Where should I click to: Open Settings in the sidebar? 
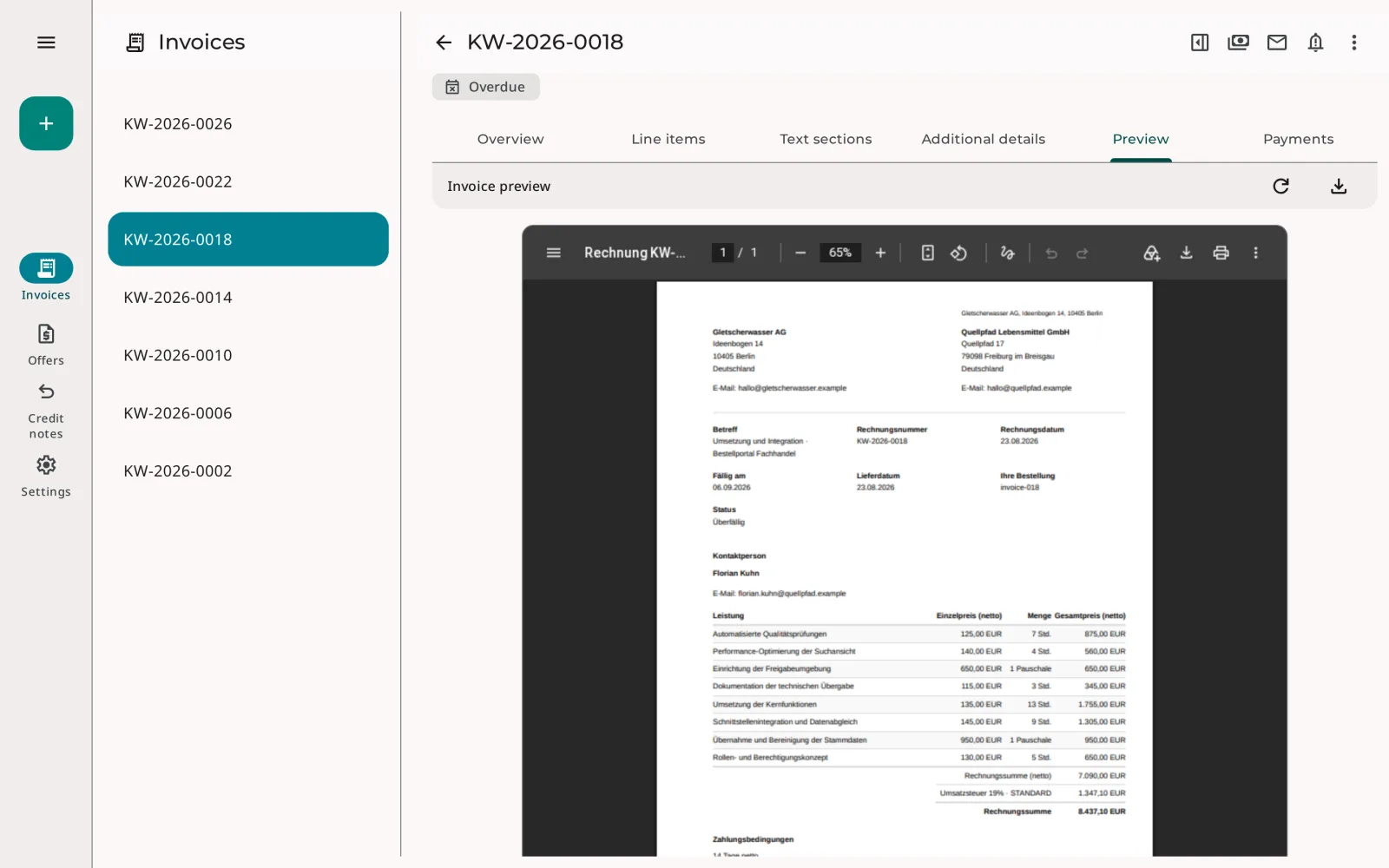click(46, 477)
